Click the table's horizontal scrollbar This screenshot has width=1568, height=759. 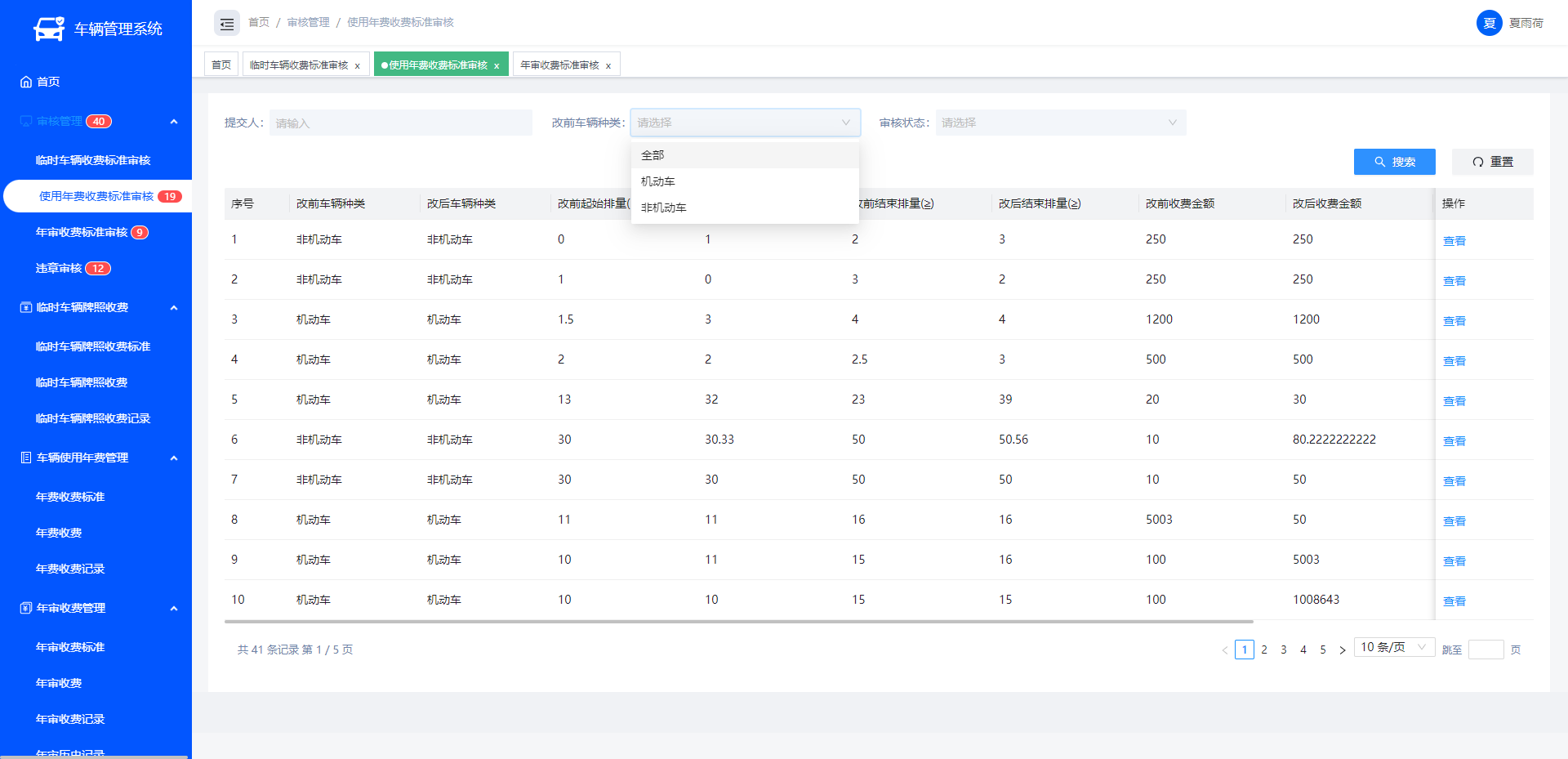[738, 622]
